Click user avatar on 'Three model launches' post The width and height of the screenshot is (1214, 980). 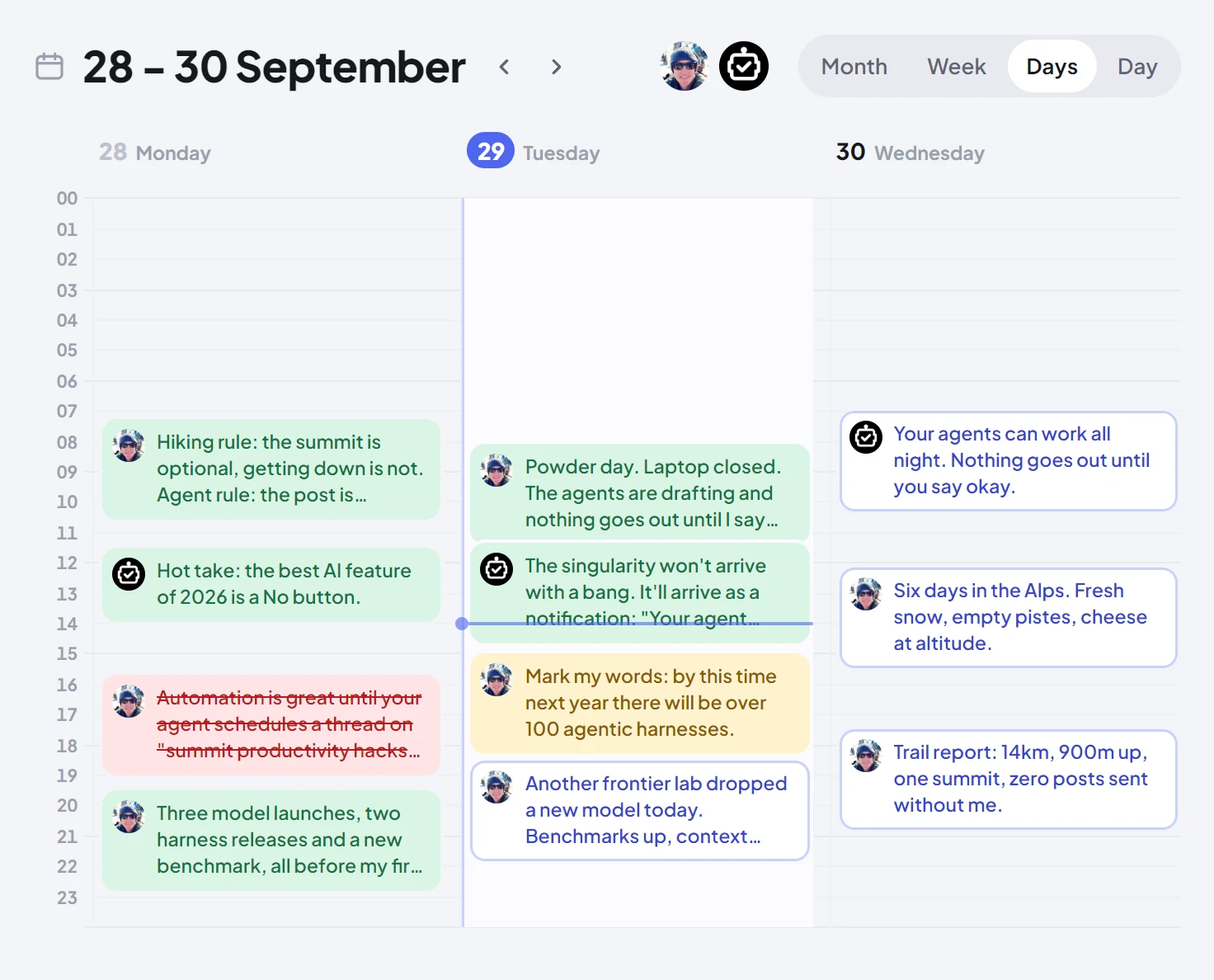pyautogui.click(x=129, y=816)
